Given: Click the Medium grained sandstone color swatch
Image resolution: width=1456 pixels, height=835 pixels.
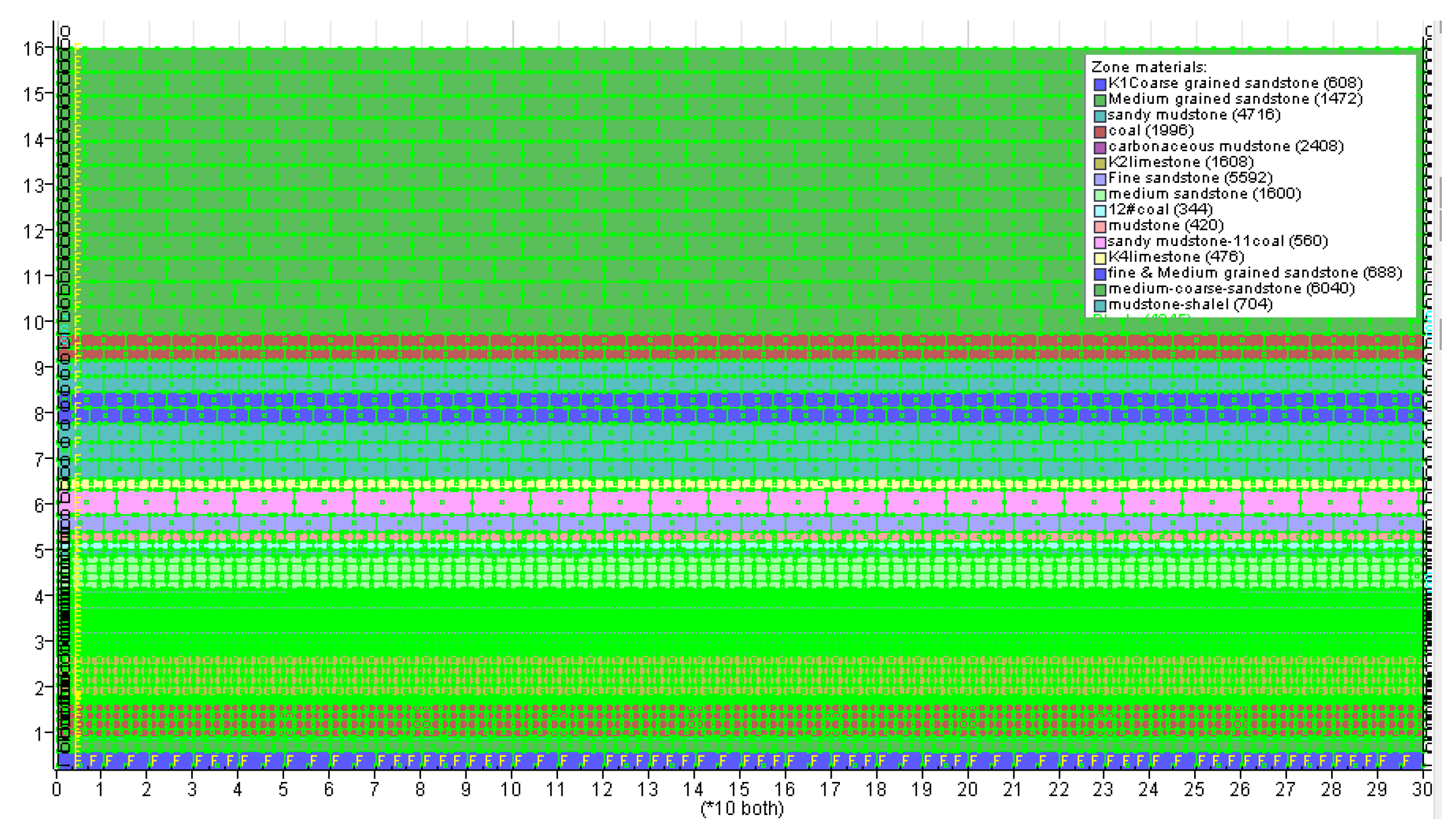Looking at the screenshot, I should coord(1099,100).
